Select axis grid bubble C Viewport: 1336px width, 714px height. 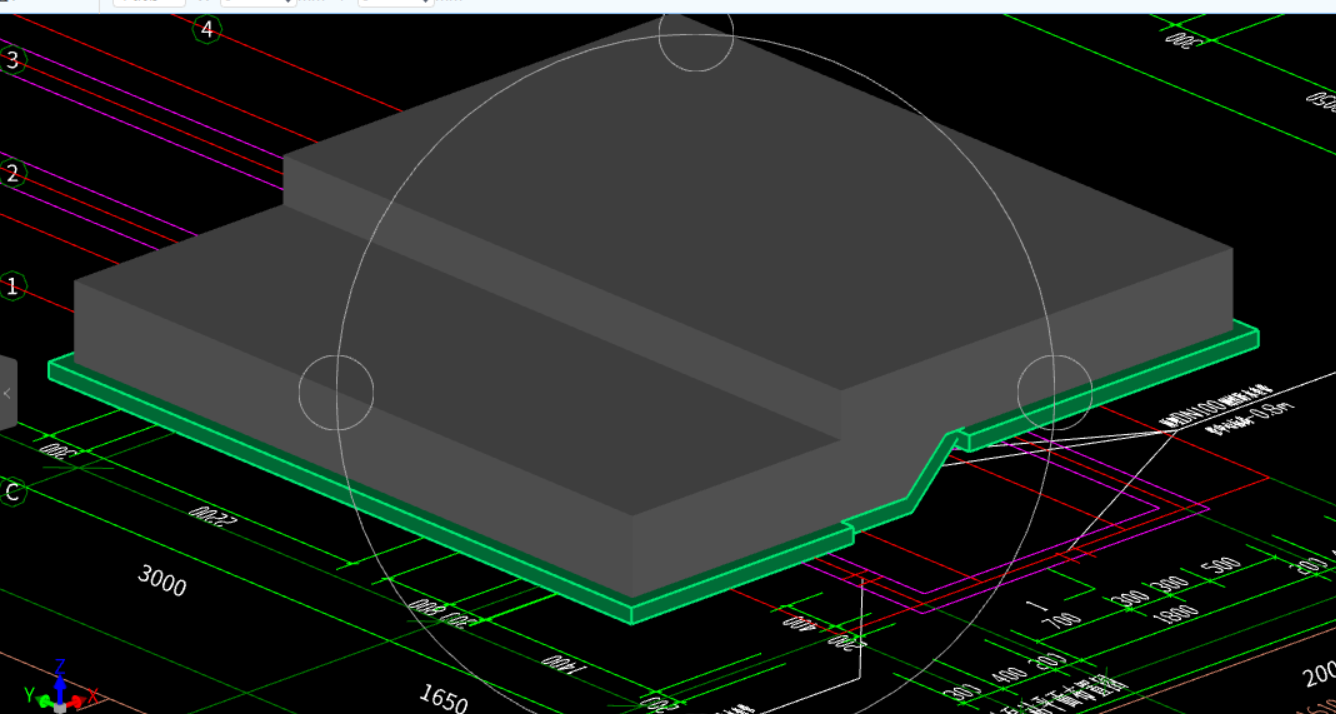pos(12,492)
